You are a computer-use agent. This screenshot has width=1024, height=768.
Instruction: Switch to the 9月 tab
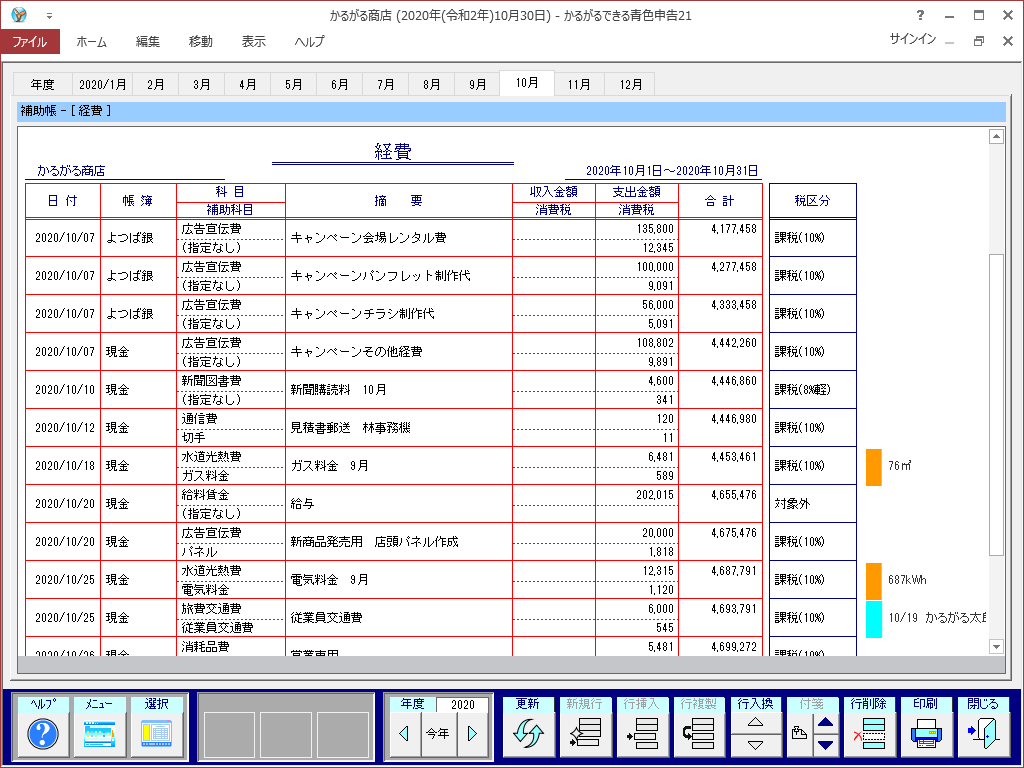pos(477,84)
